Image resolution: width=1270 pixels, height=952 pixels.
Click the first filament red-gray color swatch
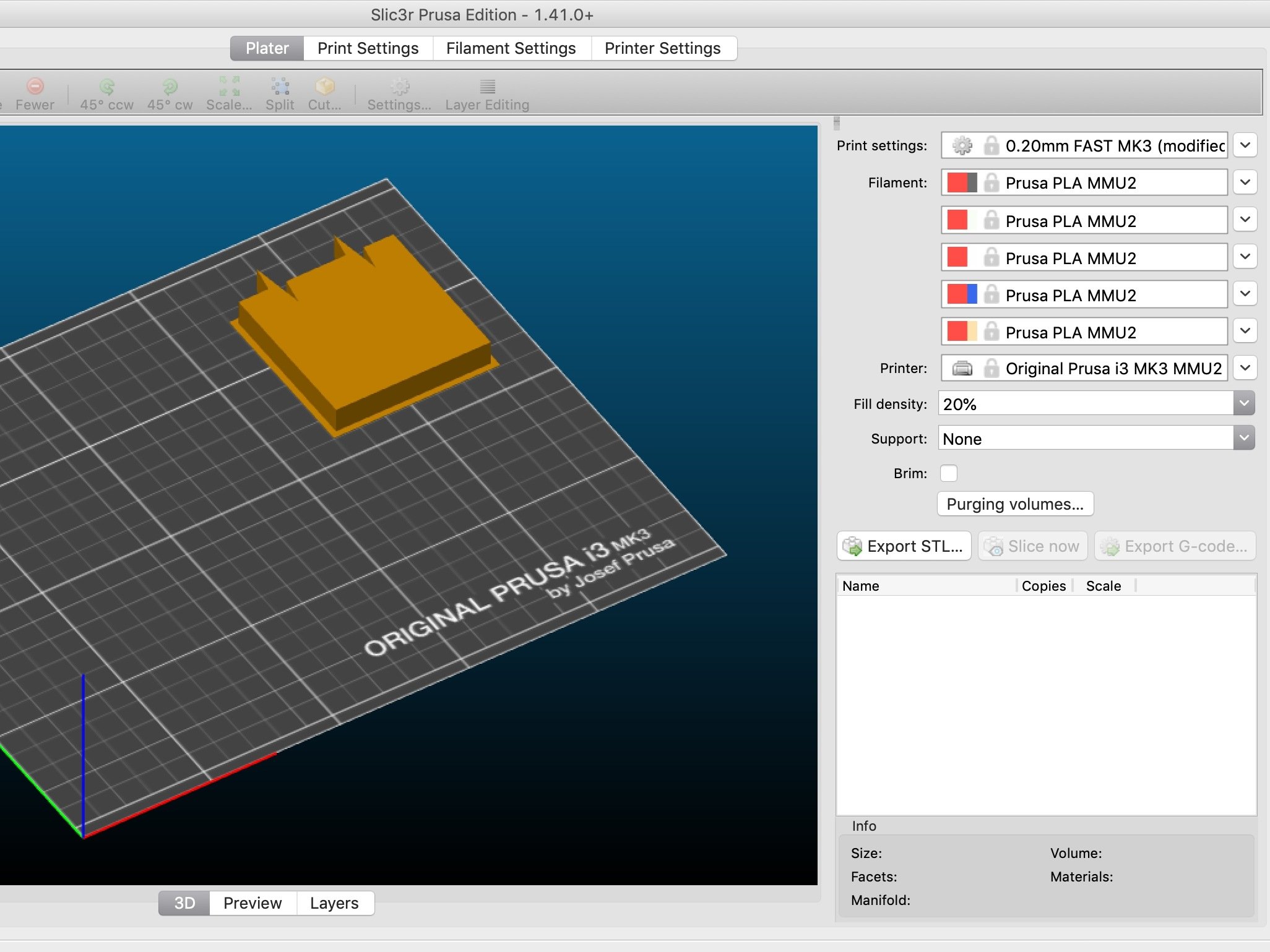(x=962, y=182)
